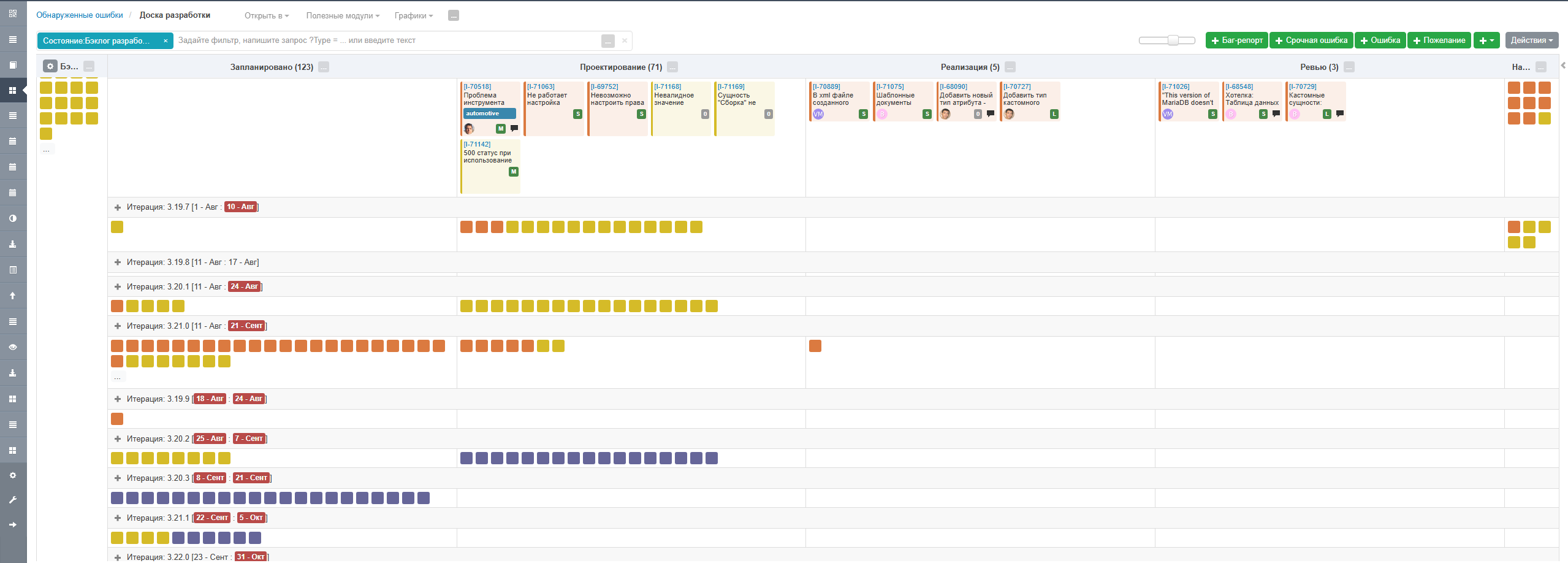Click the arrow-right icon at sidebar bottom

click(x=13, y=525)
